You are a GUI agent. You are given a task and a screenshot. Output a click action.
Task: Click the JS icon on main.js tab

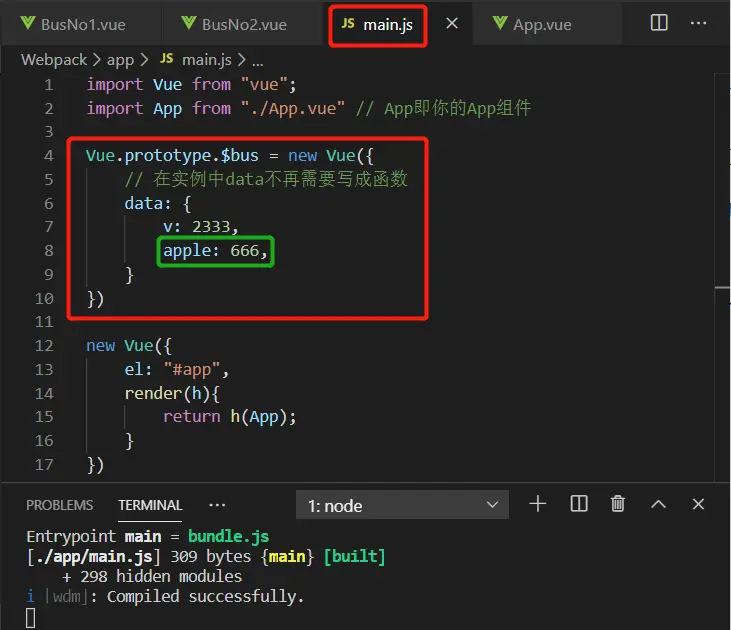click(348, 23)
